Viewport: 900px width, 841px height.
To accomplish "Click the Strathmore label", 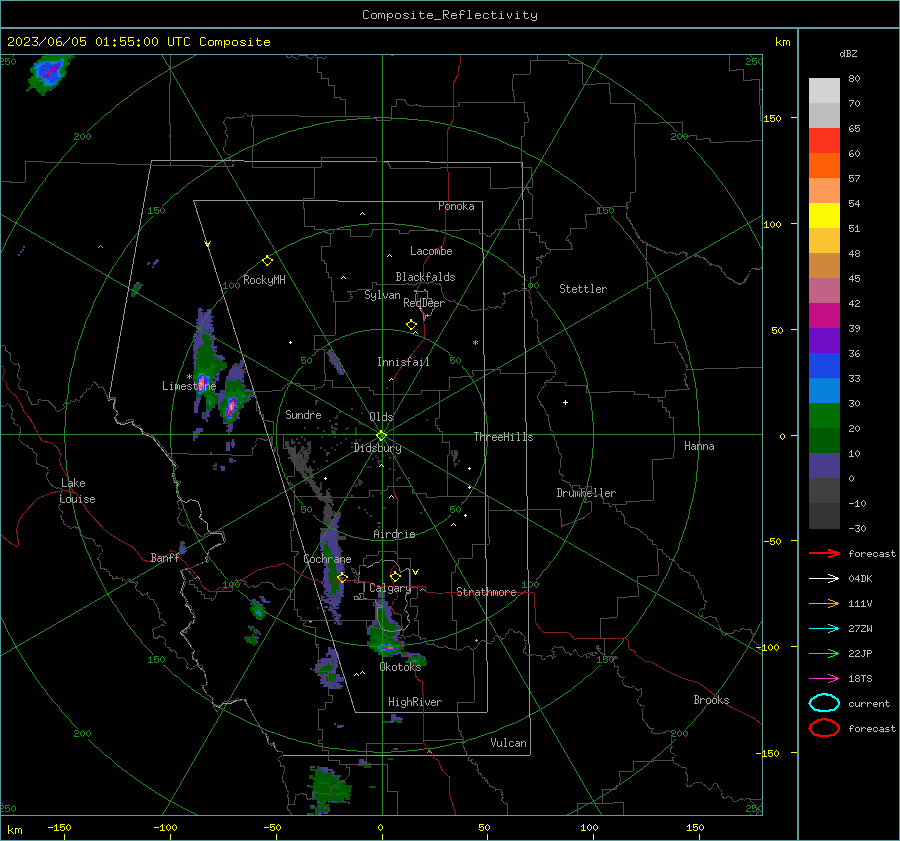I will 486,592.
